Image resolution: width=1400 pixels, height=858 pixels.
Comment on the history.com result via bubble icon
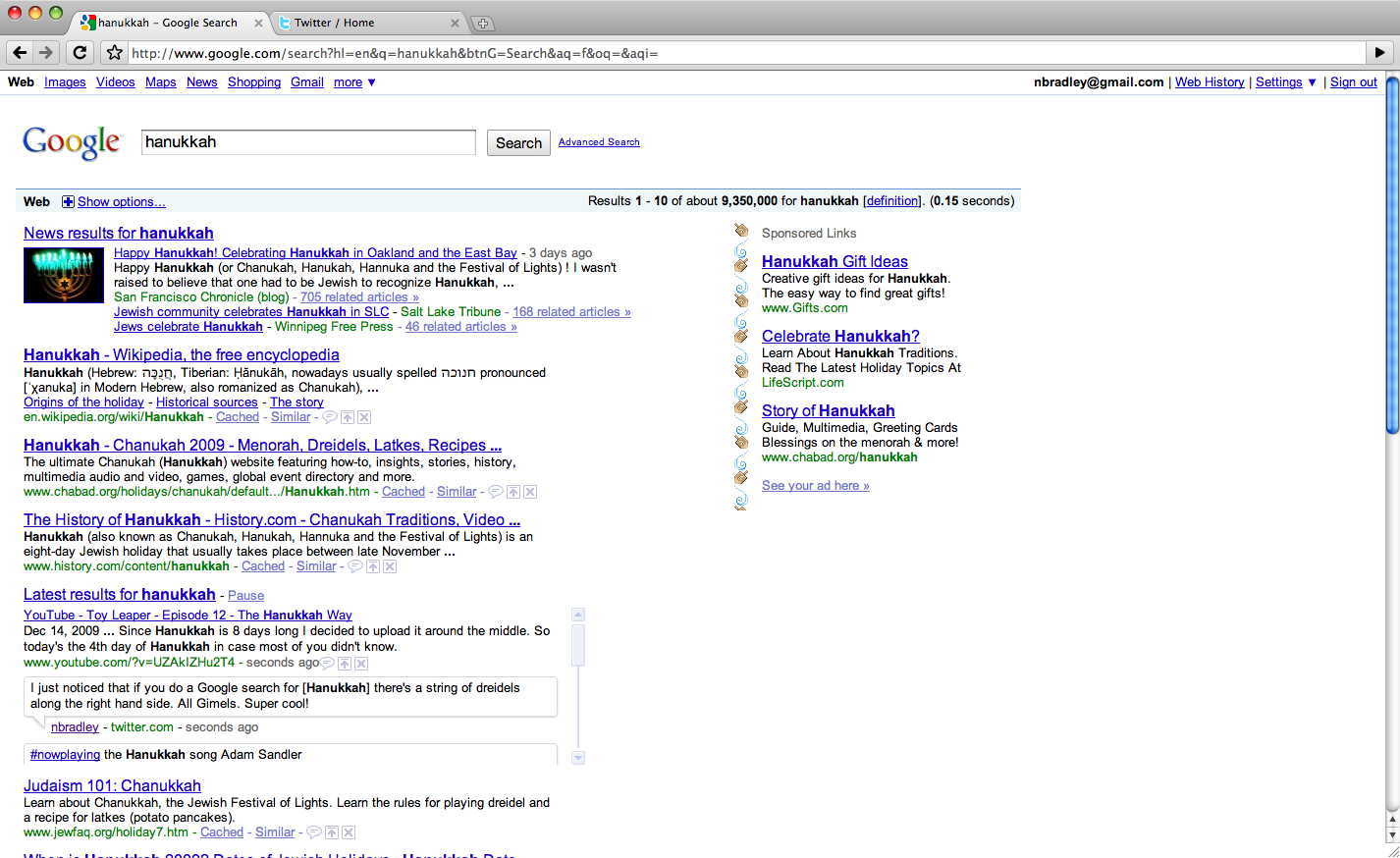tap(355, 566)
